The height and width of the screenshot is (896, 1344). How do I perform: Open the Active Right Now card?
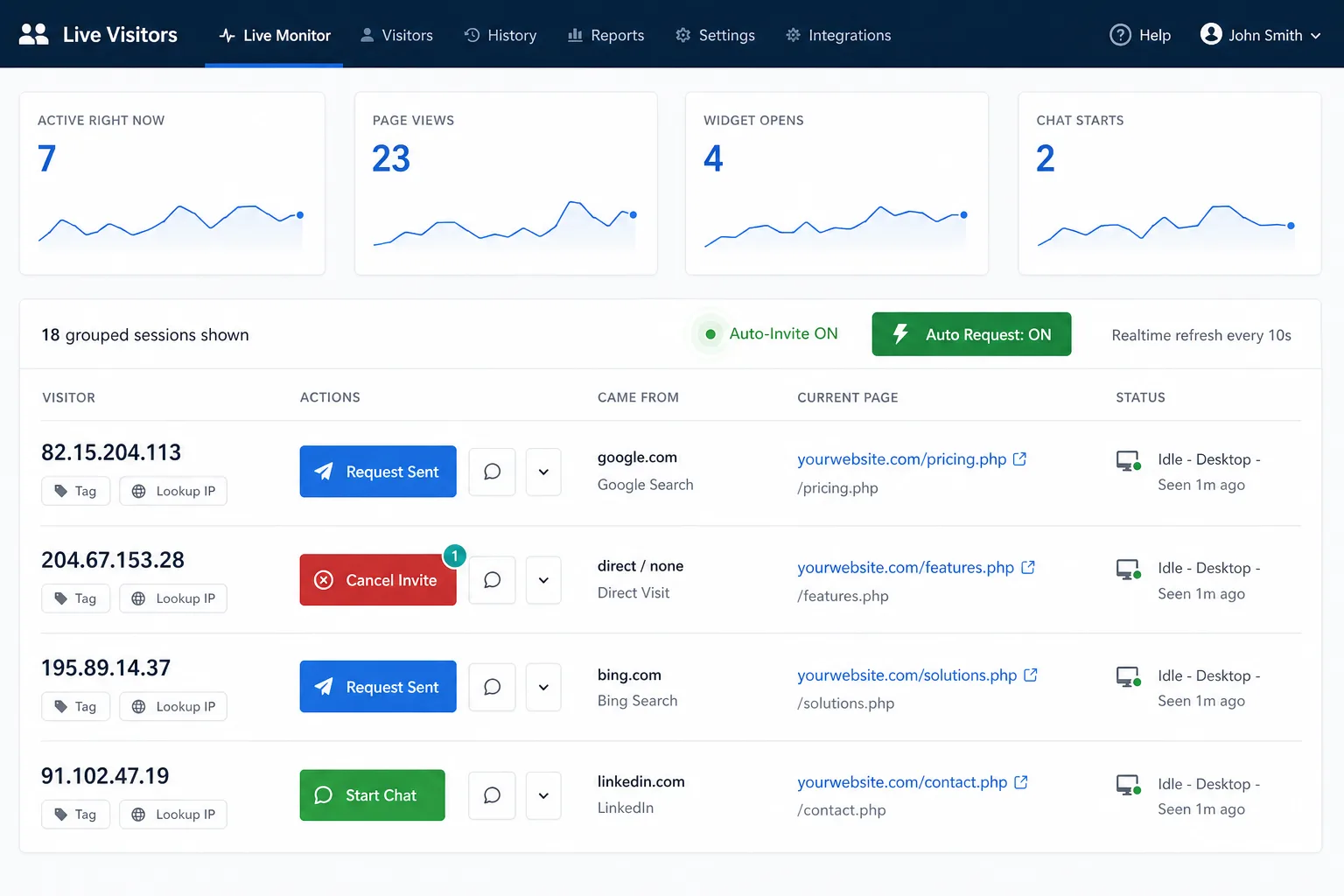click(172, 184)
